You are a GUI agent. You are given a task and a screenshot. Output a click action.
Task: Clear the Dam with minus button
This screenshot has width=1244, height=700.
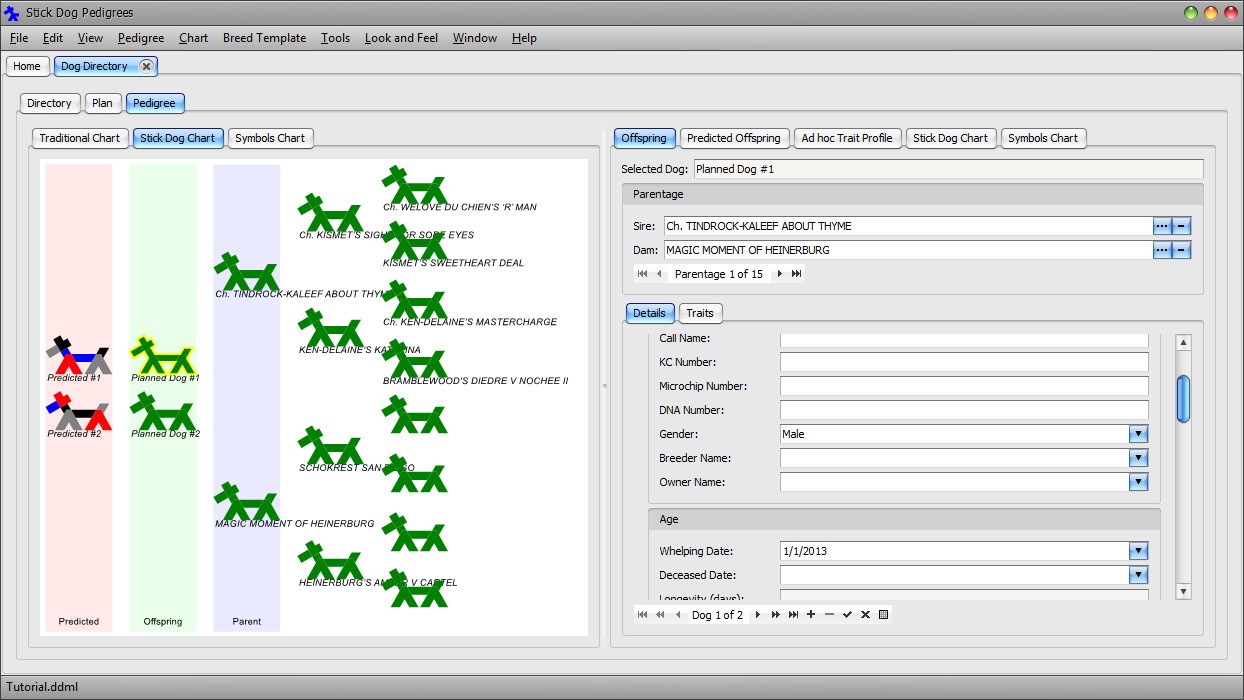pos(1181,250)
